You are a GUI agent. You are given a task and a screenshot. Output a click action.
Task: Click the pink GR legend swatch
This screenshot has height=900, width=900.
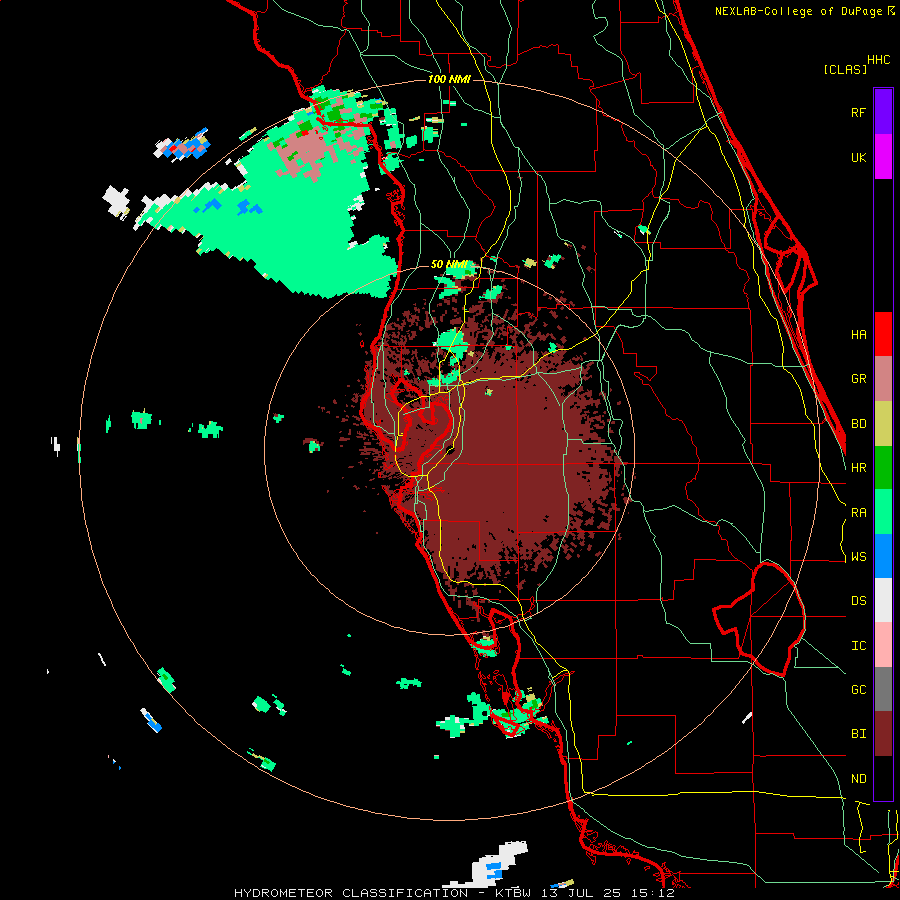tap(883, 379)
